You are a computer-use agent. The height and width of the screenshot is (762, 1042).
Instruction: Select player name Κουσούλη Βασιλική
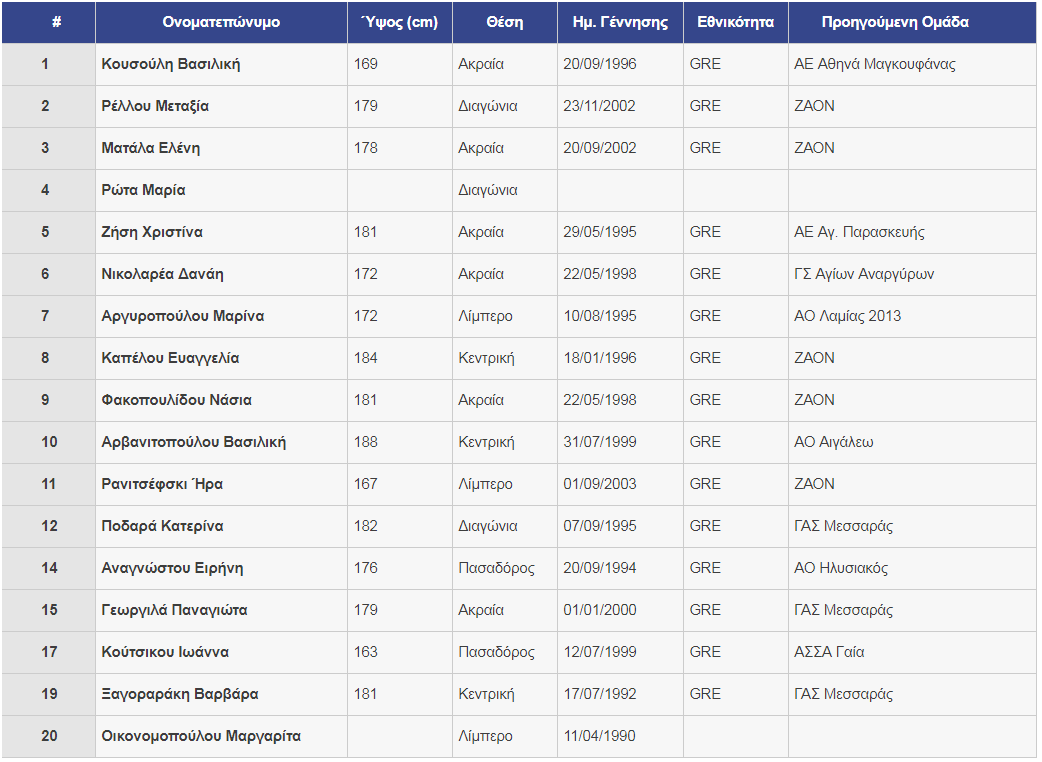171,64
